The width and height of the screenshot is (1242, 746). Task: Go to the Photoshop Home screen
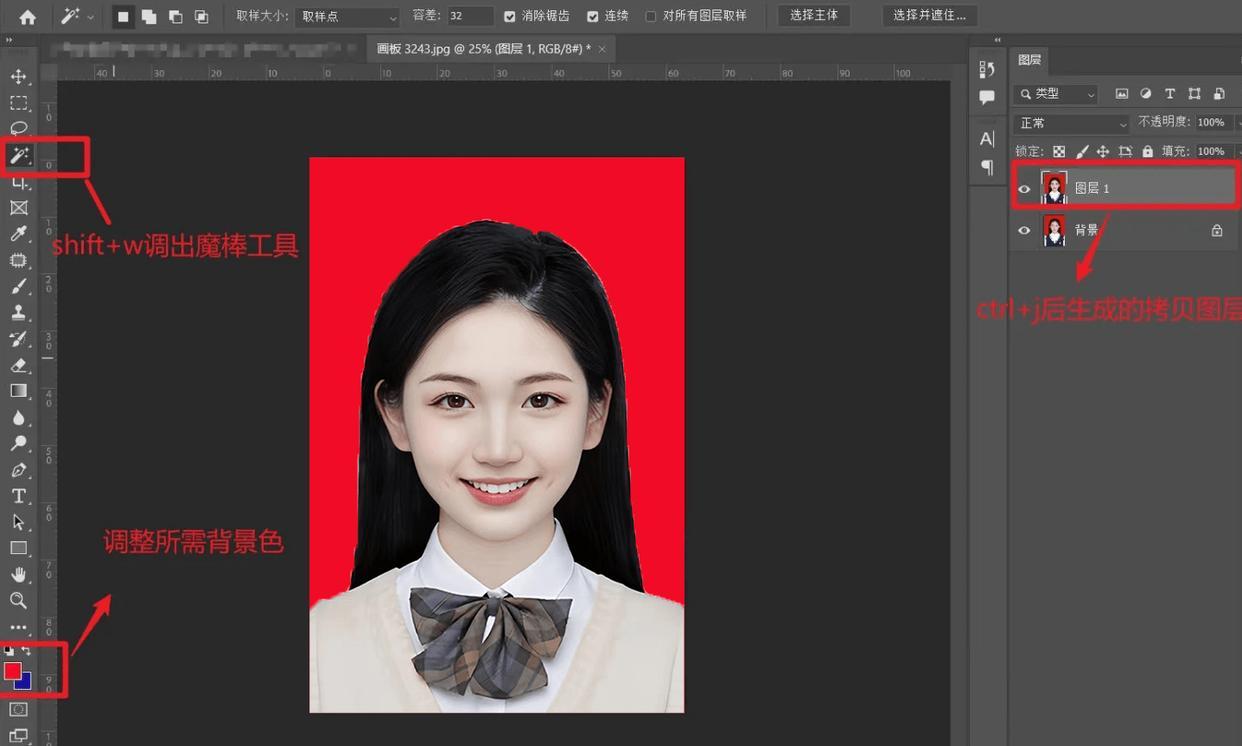click(27, 16)
